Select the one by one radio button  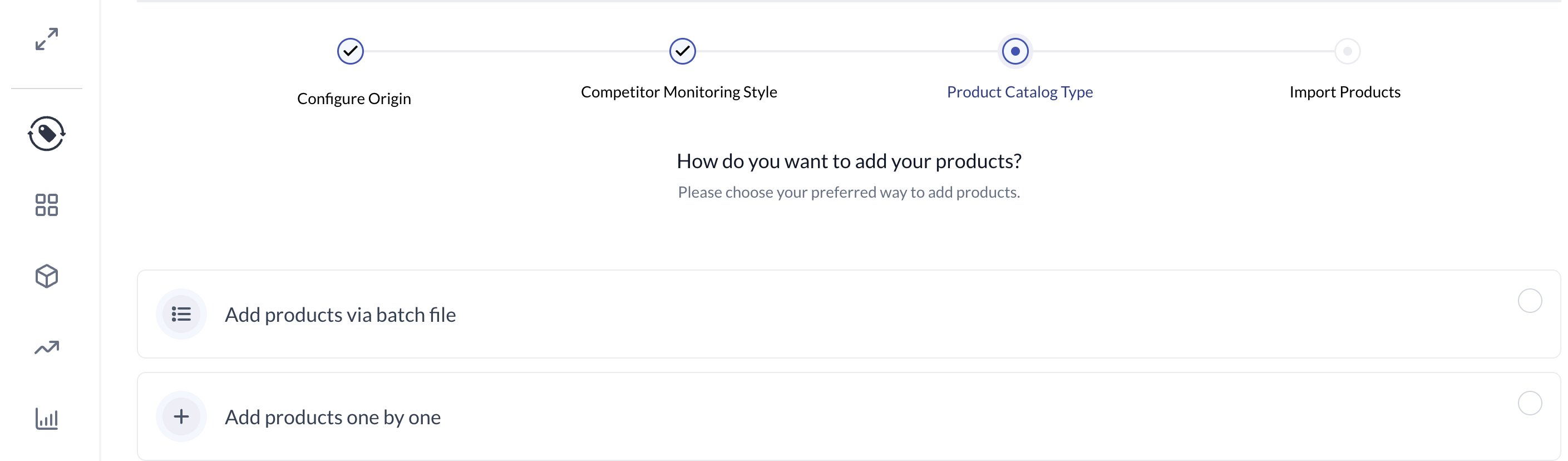click(x=1530, y=403)
